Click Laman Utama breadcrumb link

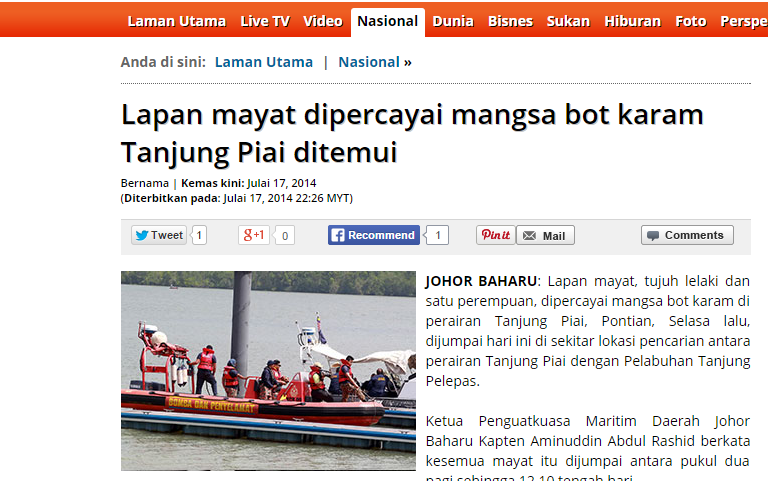click(x=264, y=62)
